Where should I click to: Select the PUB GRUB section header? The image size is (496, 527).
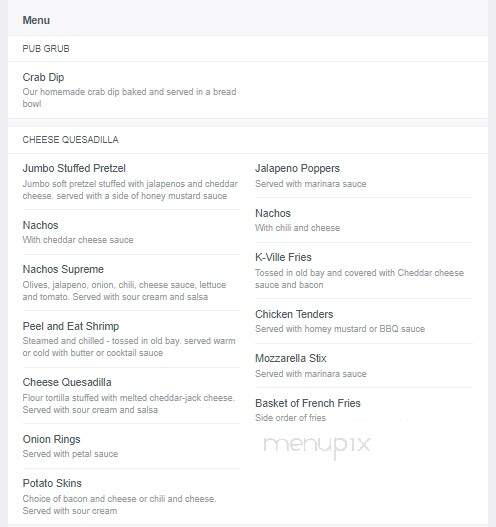coord(46,48)
